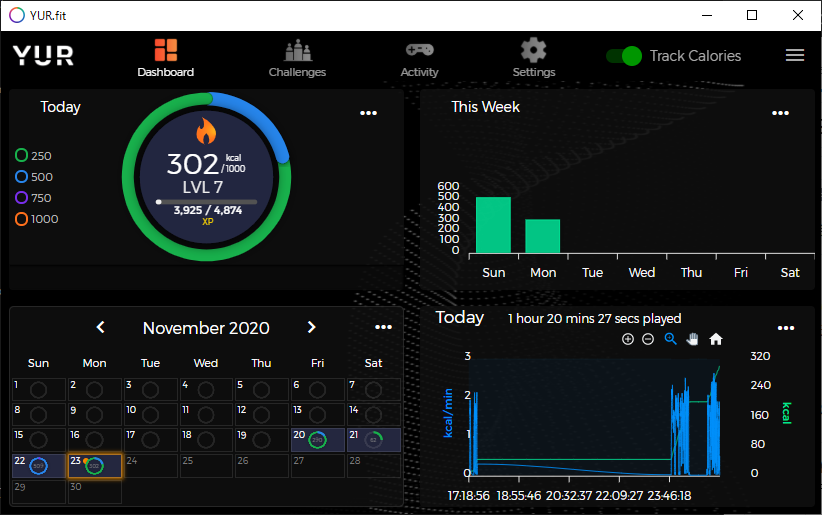822x515 pixels.
Task: Reset chart with the home icon
Action: [716, 339]
